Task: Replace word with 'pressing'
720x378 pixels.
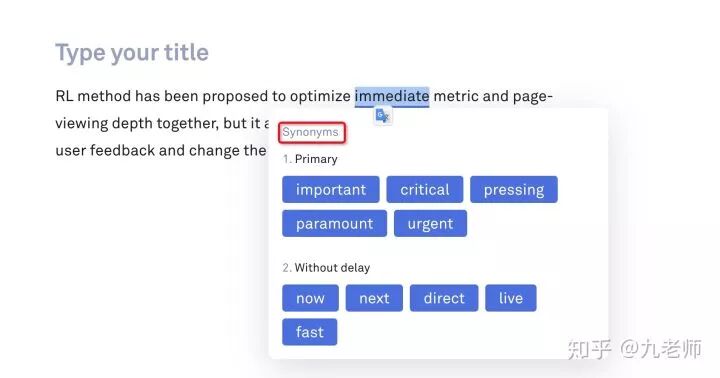Action: 514,189
